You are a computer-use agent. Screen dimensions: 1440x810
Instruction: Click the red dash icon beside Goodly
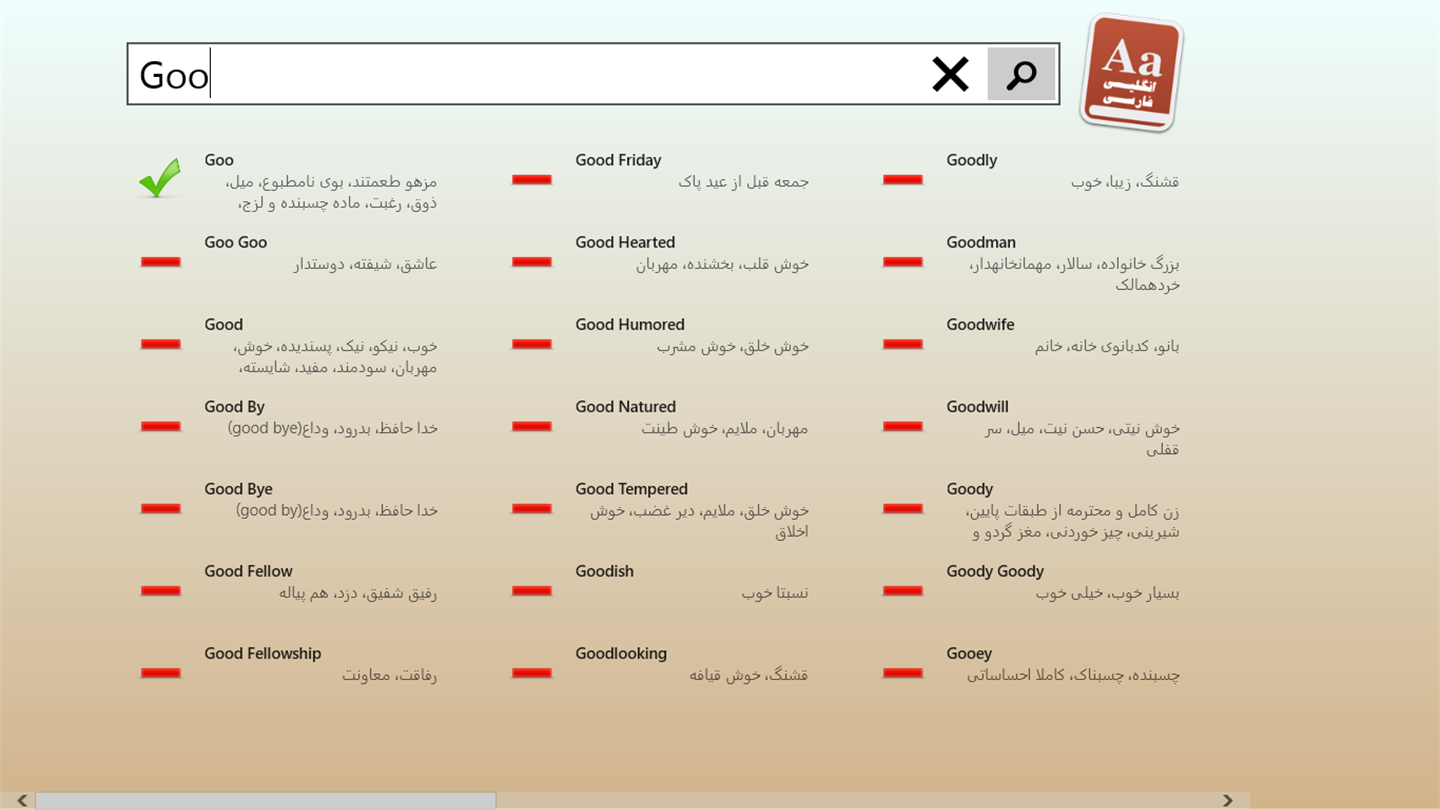903,180
